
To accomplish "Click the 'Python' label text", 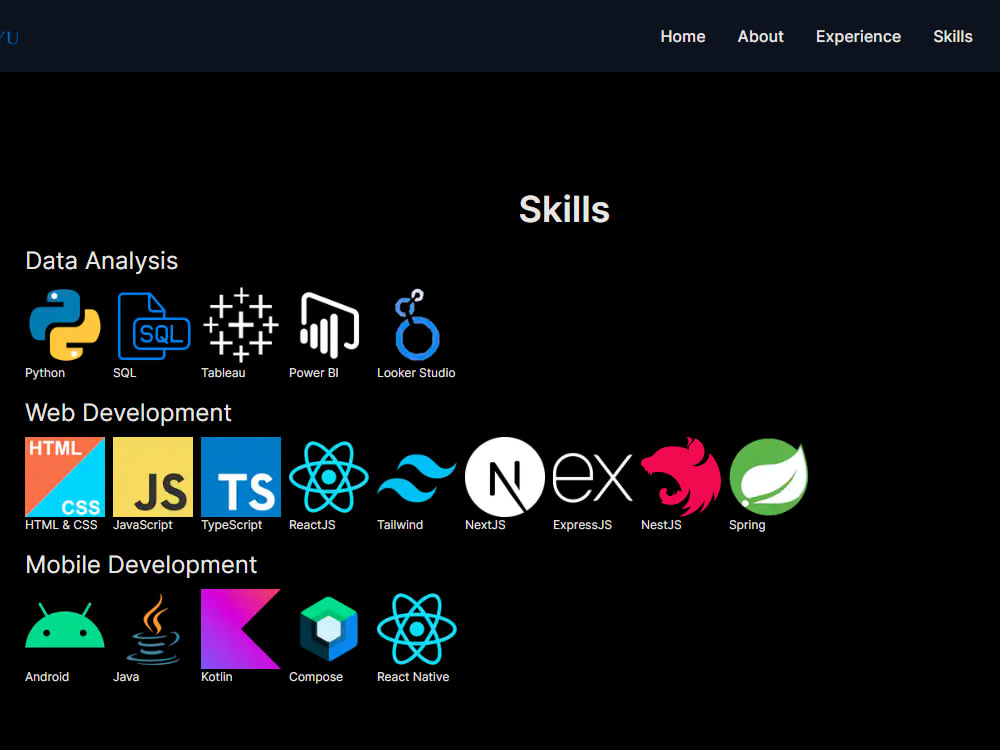I will click(45, 373).
